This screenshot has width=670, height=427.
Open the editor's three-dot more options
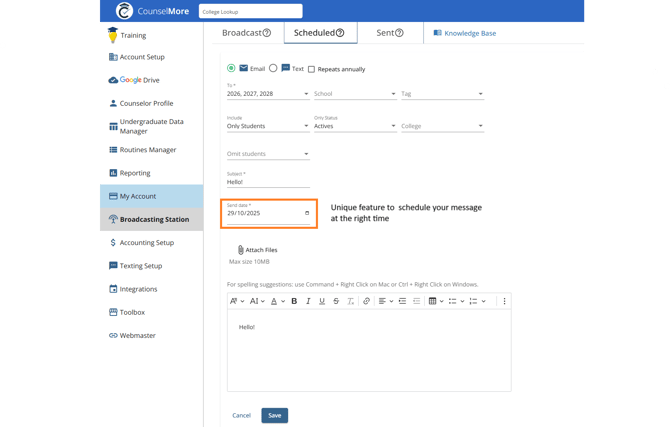[x=504, y=301]
